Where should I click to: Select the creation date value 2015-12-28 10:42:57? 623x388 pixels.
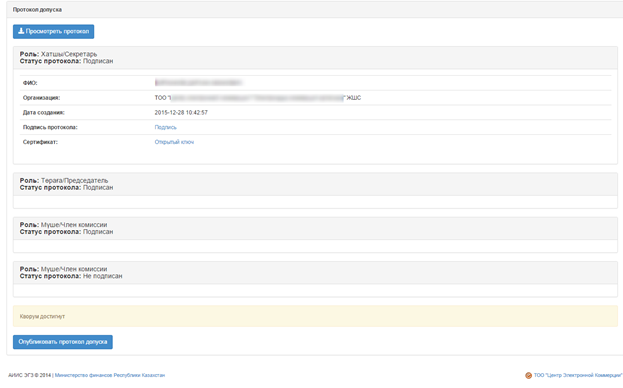[181, 113]
